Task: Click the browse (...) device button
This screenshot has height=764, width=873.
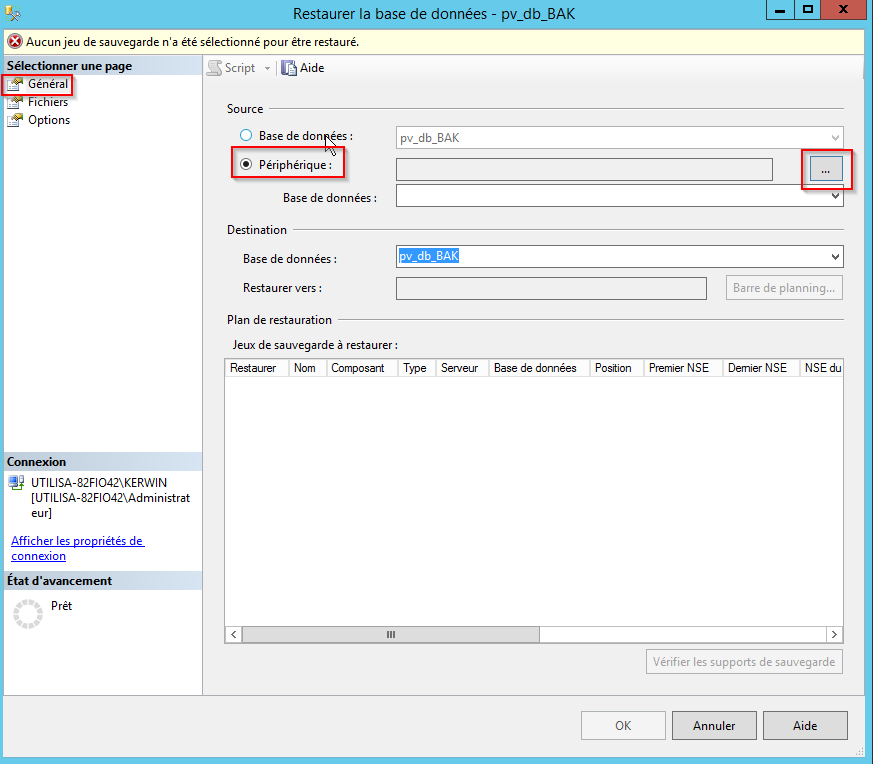Action: [x=825, y=171]
